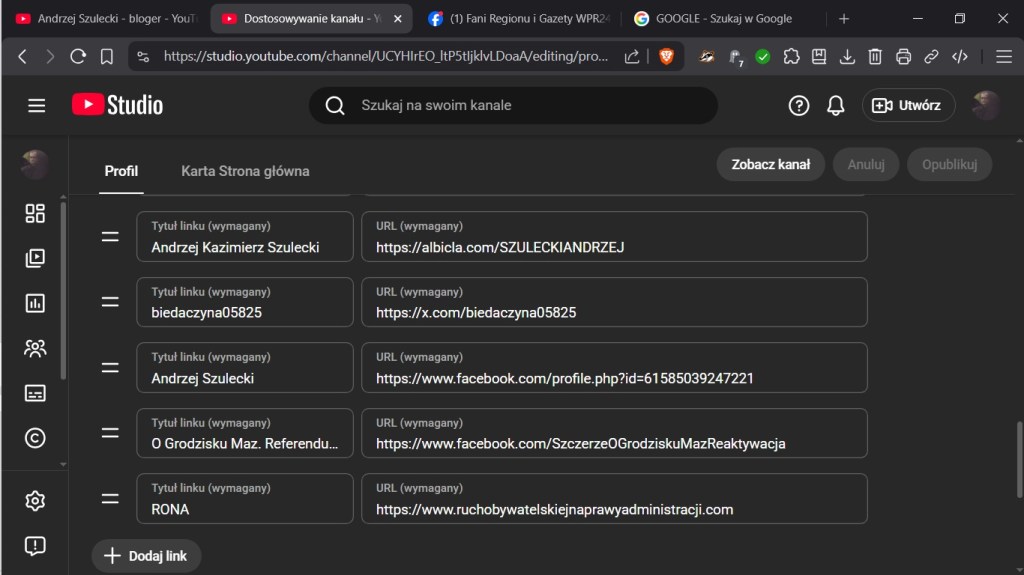This screenshot has height=575, width=1024.
Task: Click the Zobacz kanał button
Action: (x=770, y=165)
